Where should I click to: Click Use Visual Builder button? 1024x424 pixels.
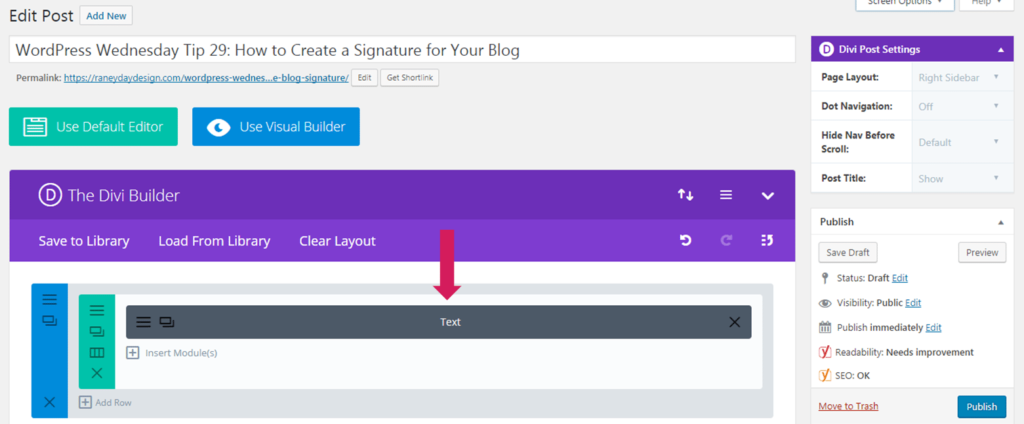pos(276,127)
